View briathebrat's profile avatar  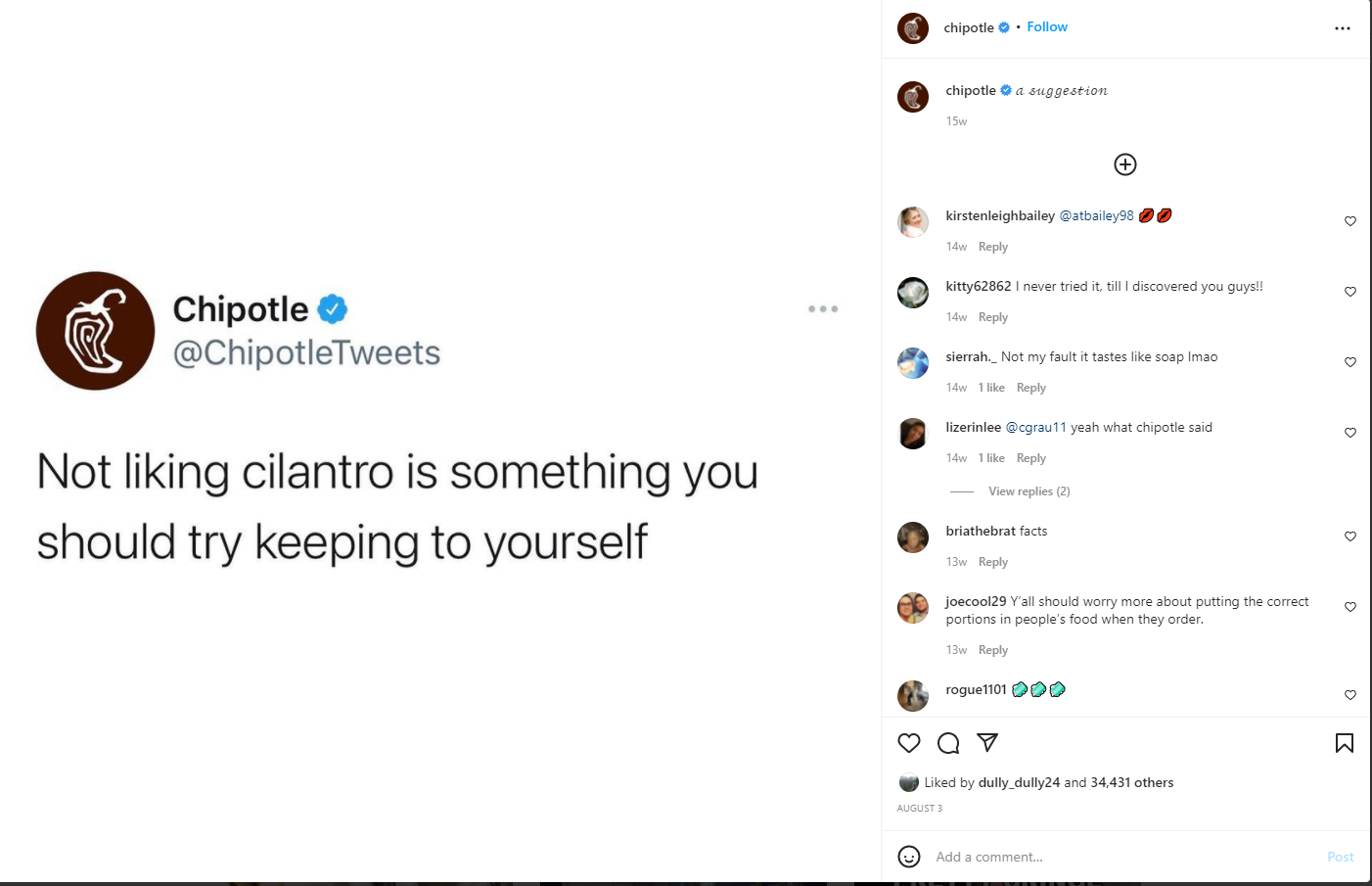(x=913, y=537)
